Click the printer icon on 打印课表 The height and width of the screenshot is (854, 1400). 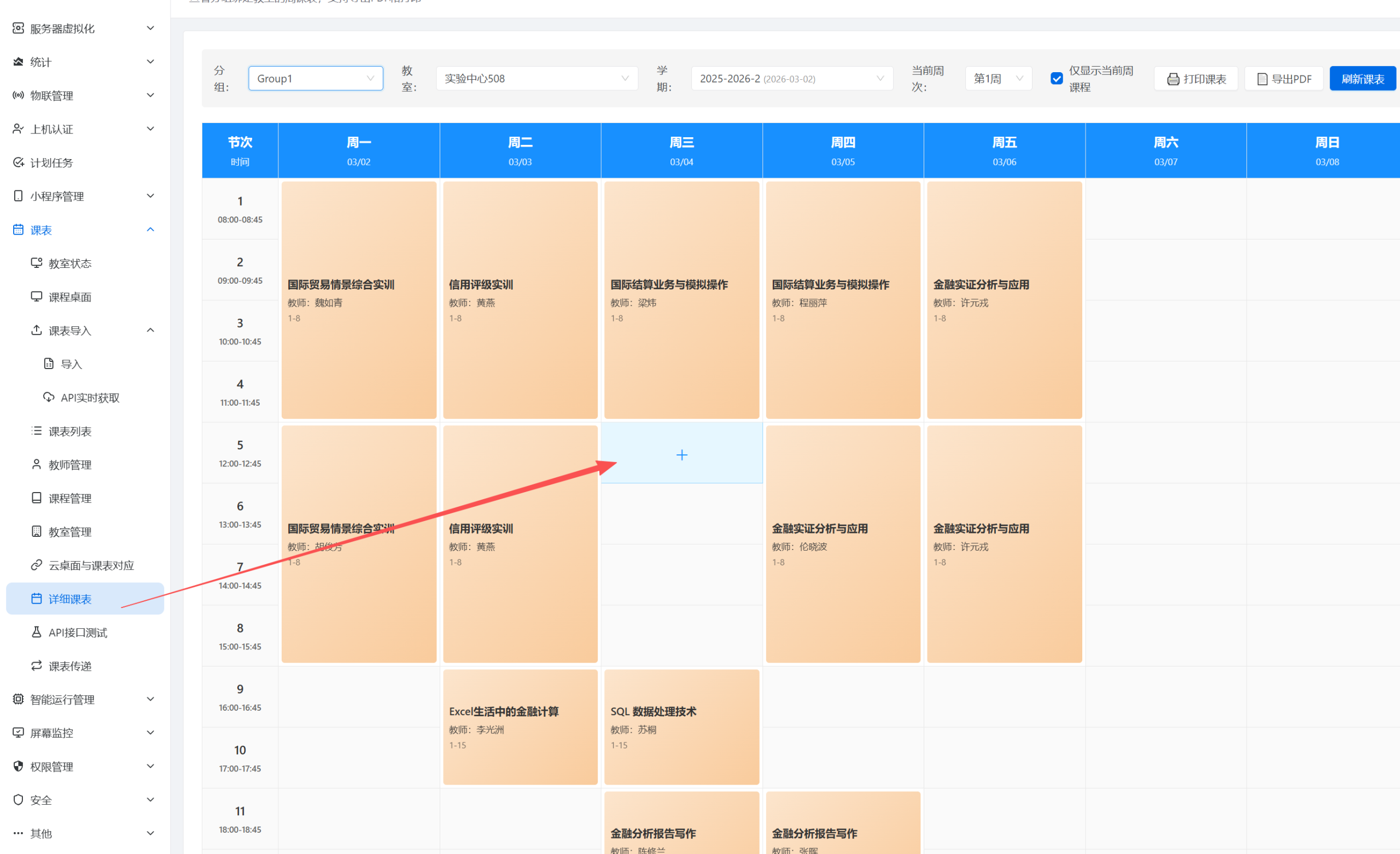(1172, 79)
